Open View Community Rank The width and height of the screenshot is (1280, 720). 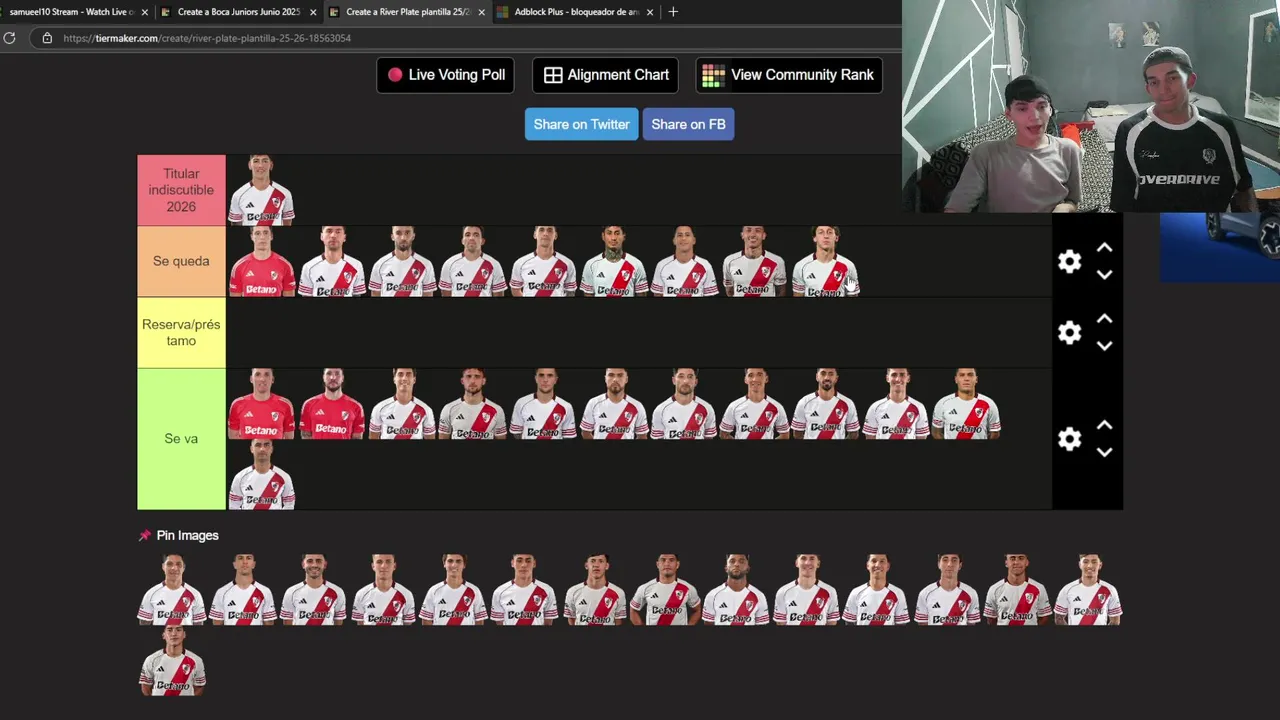[x=789, y=75]
